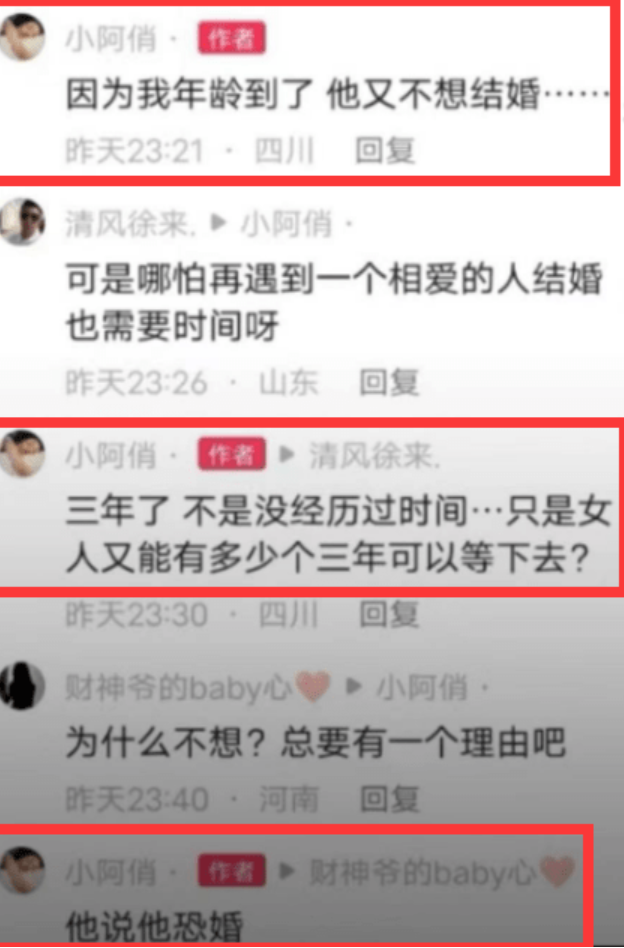Open avatar beside the 三年了 comment

point(22,453)
